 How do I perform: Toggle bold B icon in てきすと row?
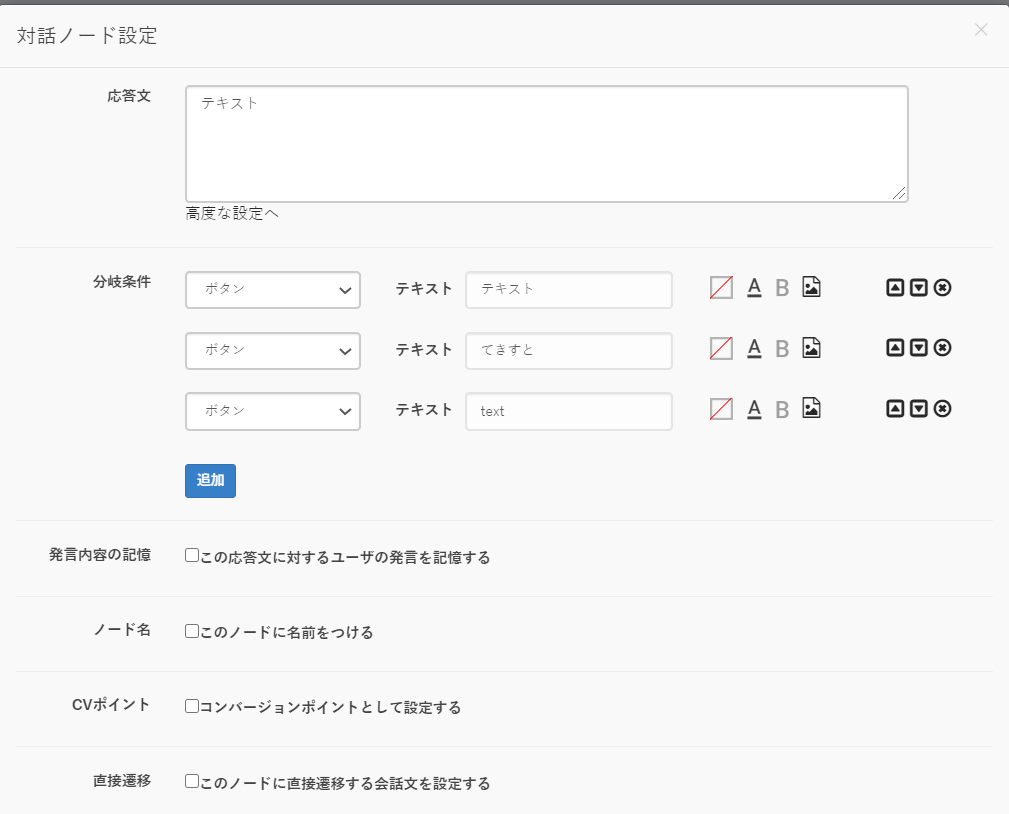click(x=782, y=349)
